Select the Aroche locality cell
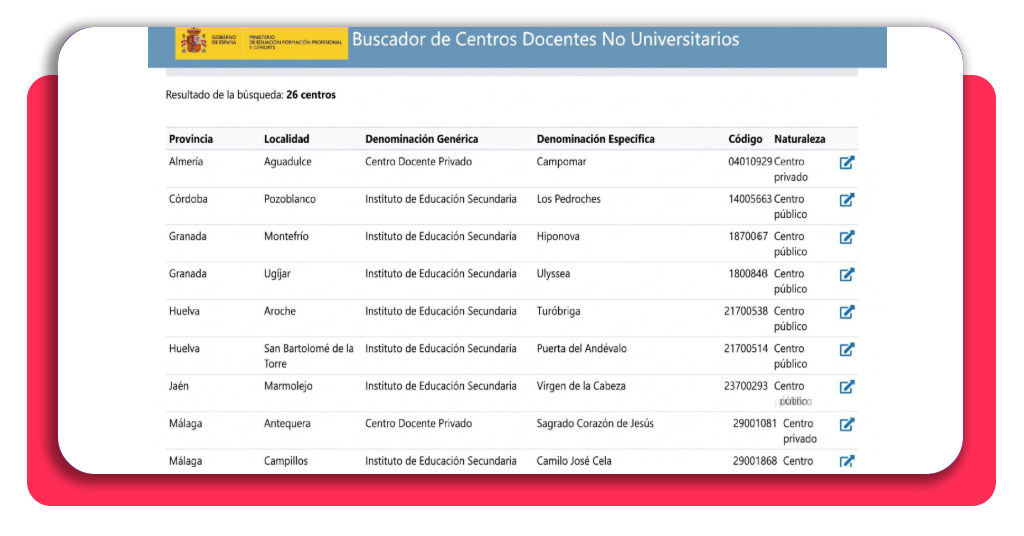 pos(280,311)
